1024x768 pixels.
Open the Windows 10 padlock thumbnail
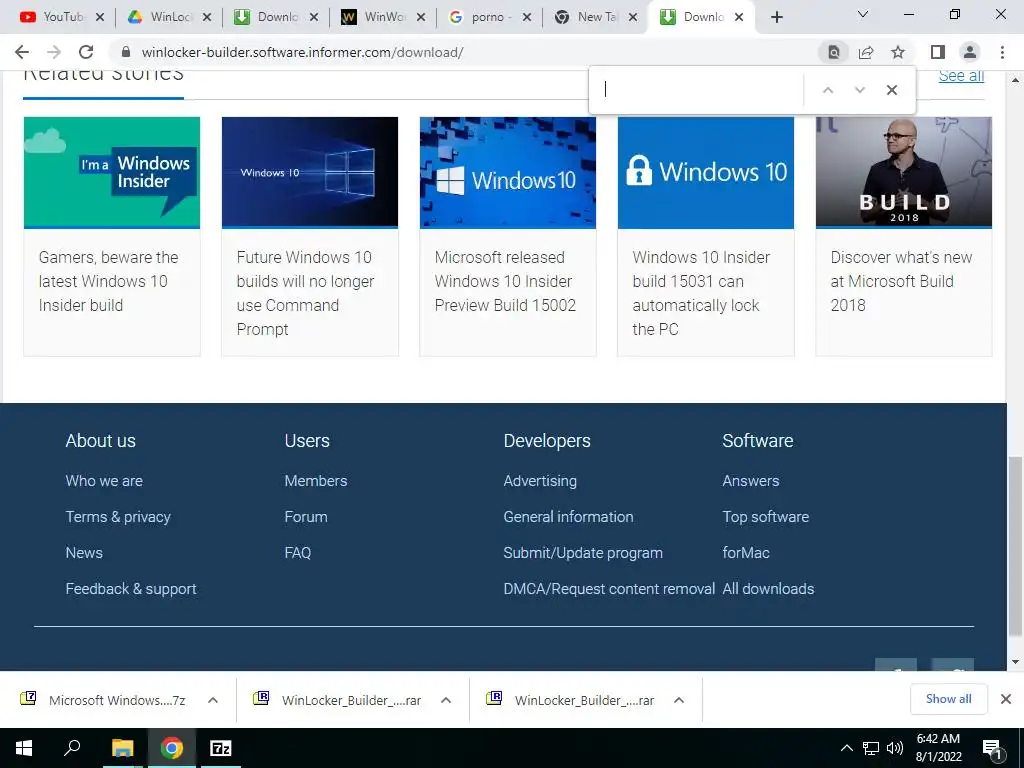(706, 172)
